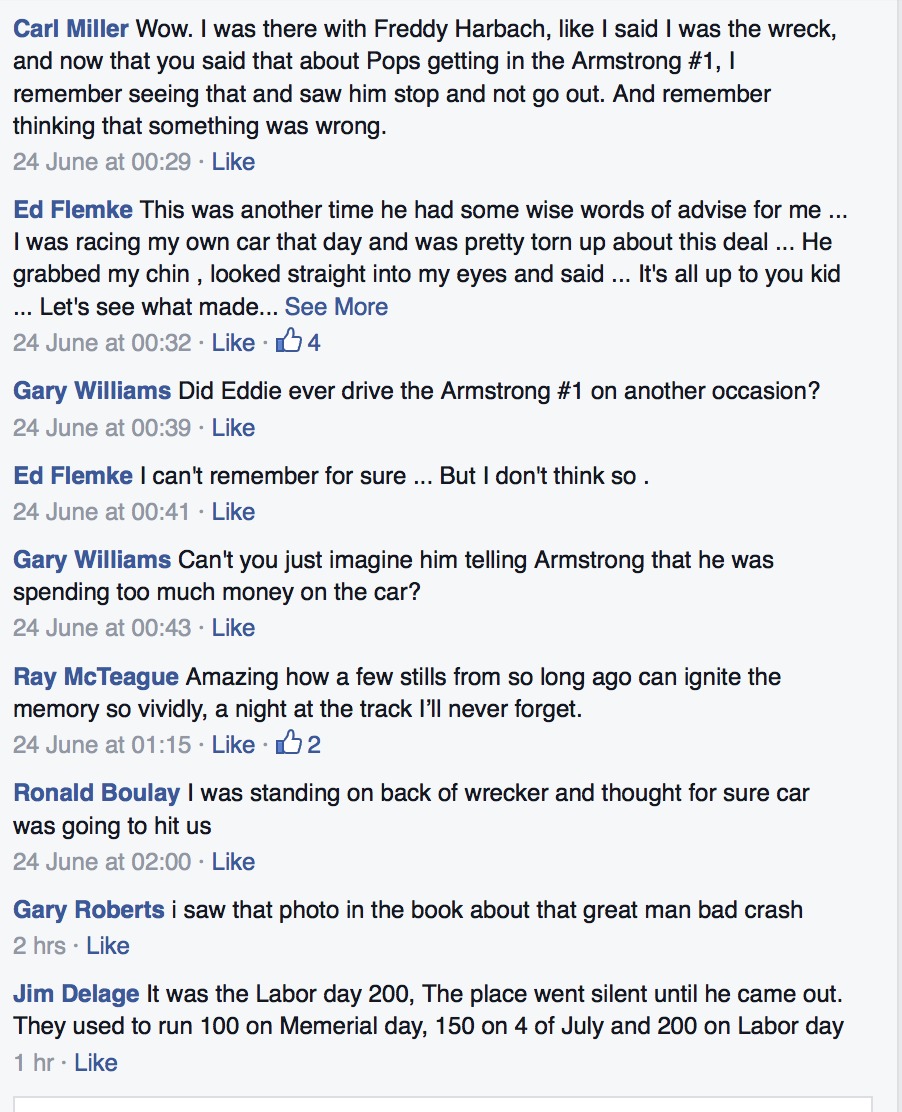Viewport: 902px width, 1112px height.
Task: Open the thumbs-up count on Ed Flemke's comment
Action: (x=299, y=343)
